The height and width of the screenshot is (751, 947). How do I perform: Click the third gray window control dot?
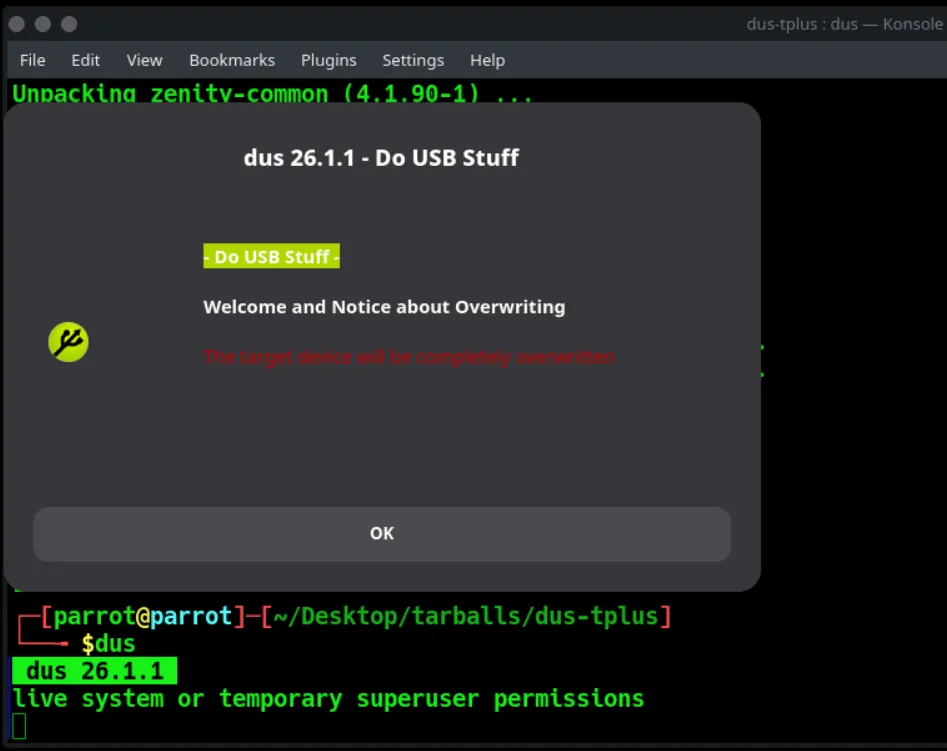69,24
